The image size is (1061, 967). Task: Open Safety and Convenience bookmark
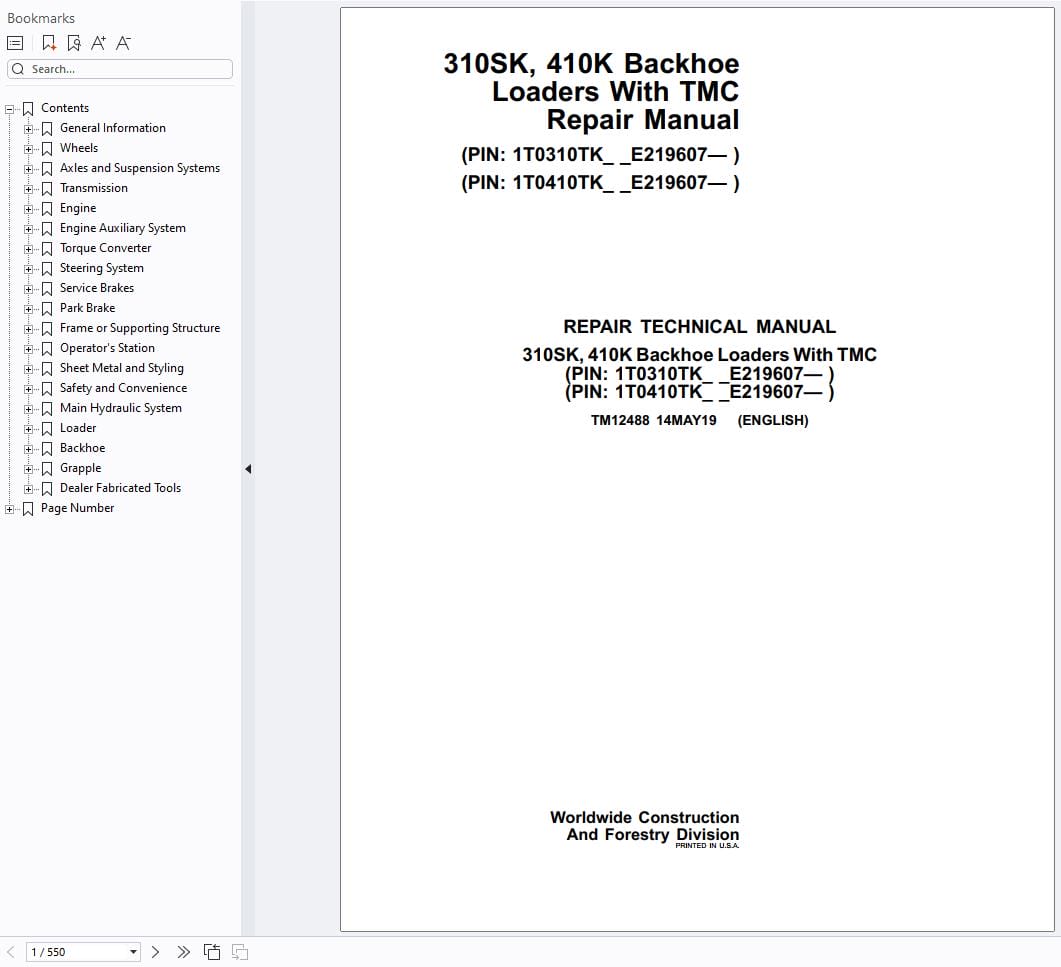click(123, 388)
